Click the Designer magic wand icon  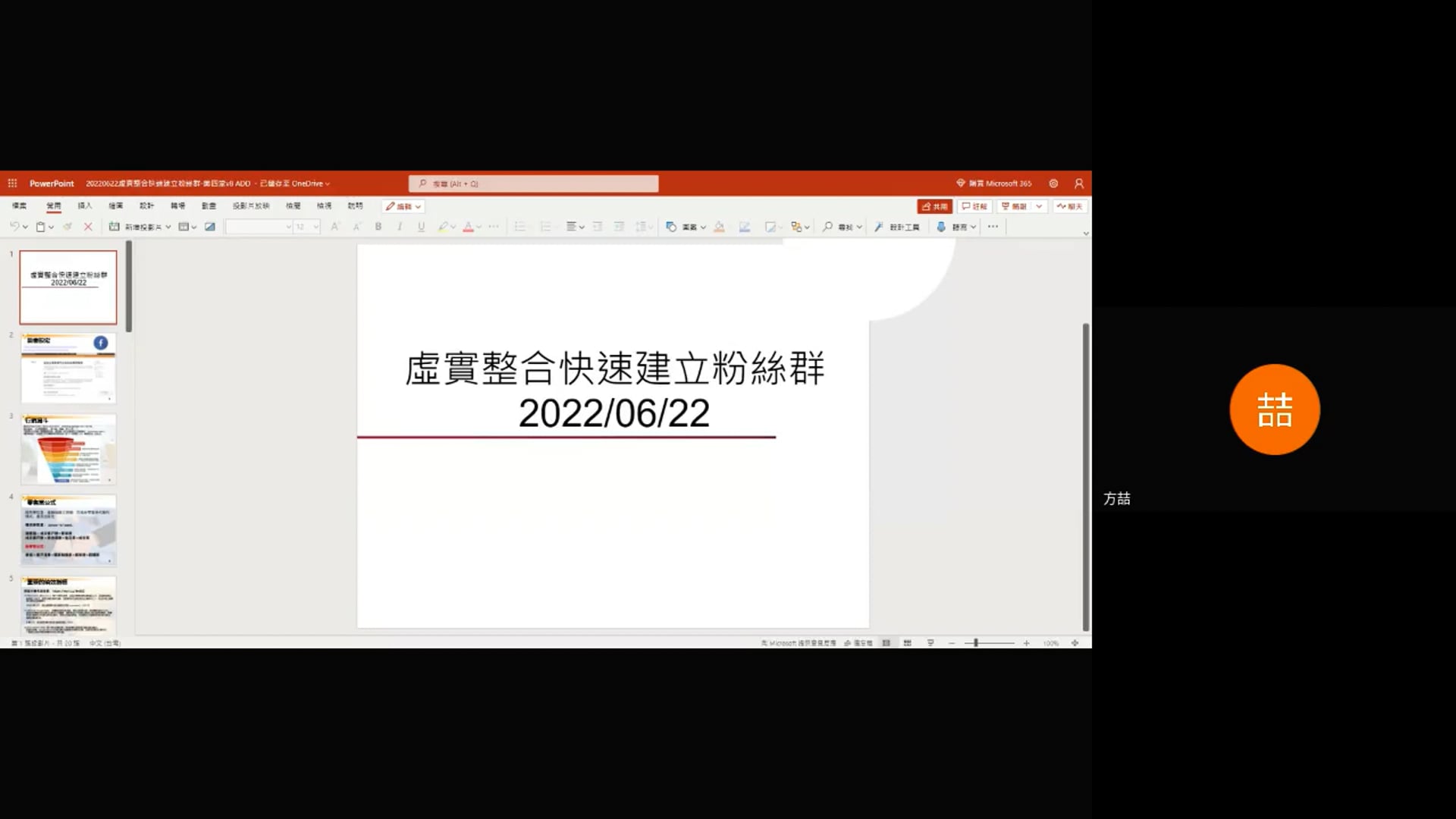pos(879,227)
